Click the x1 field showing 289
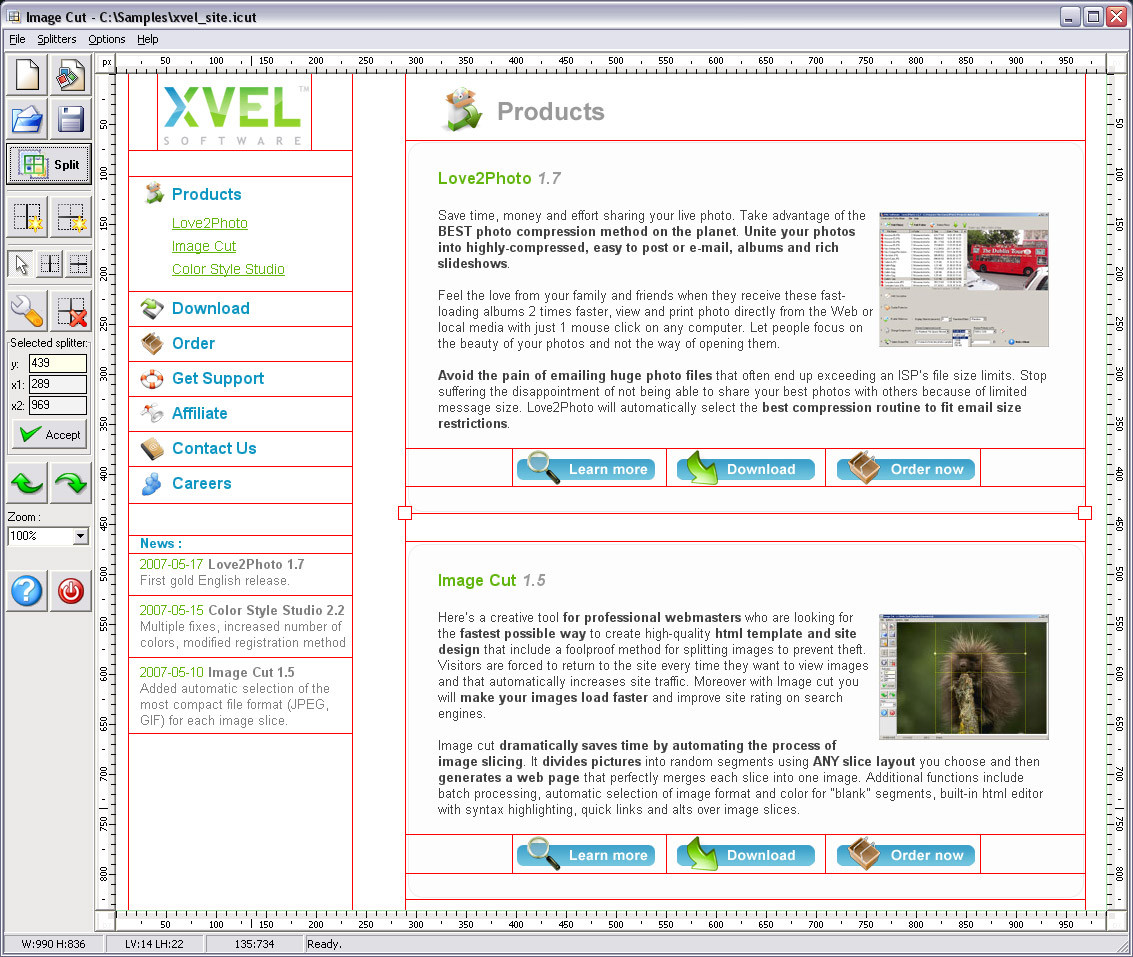The height and width of the screenshot is (957, 1133). coord(58,384)
